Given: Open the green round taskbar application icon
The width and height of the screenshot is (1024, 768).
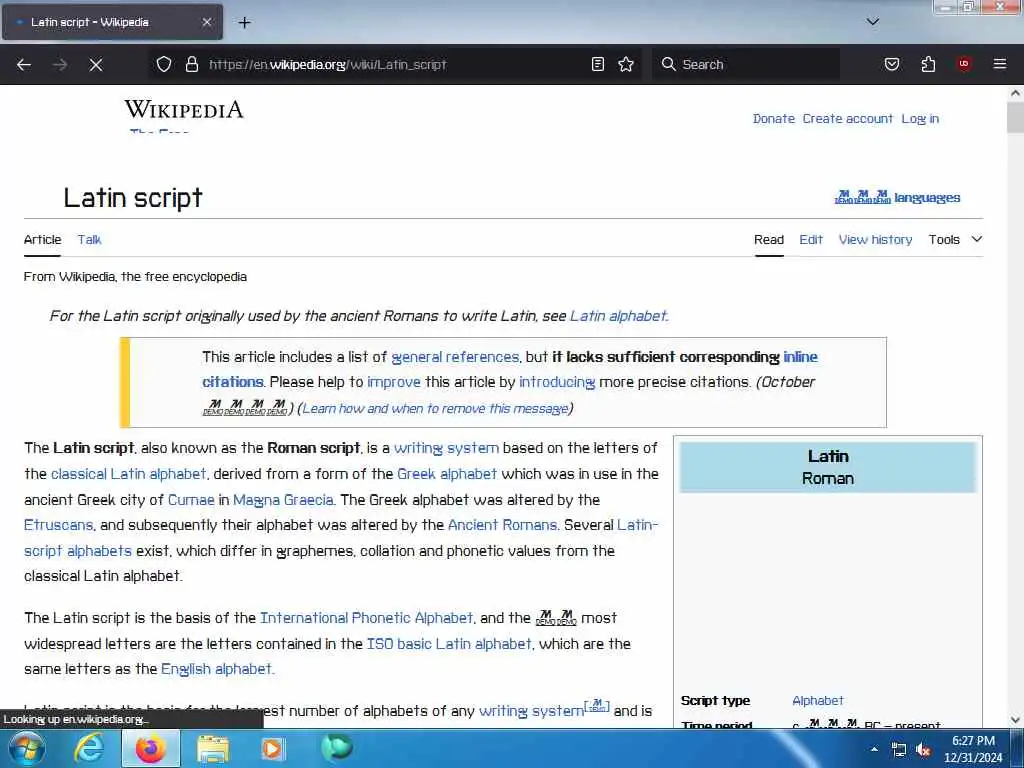Looking at the screenshot, I should click(x=336, y=748).
